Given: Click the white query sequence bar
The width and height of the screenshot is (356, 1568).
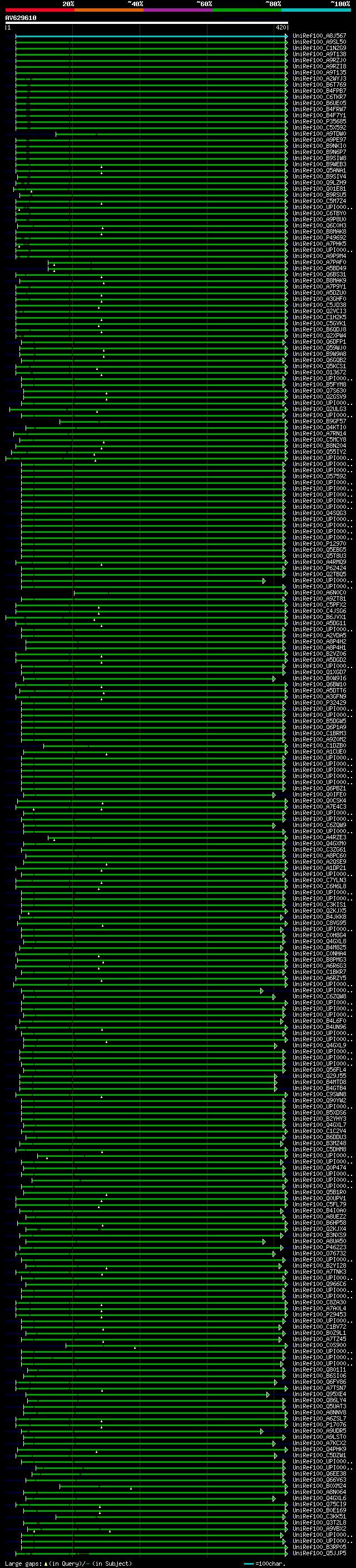Looking at the screenshot, I should (x=147, y=22).
